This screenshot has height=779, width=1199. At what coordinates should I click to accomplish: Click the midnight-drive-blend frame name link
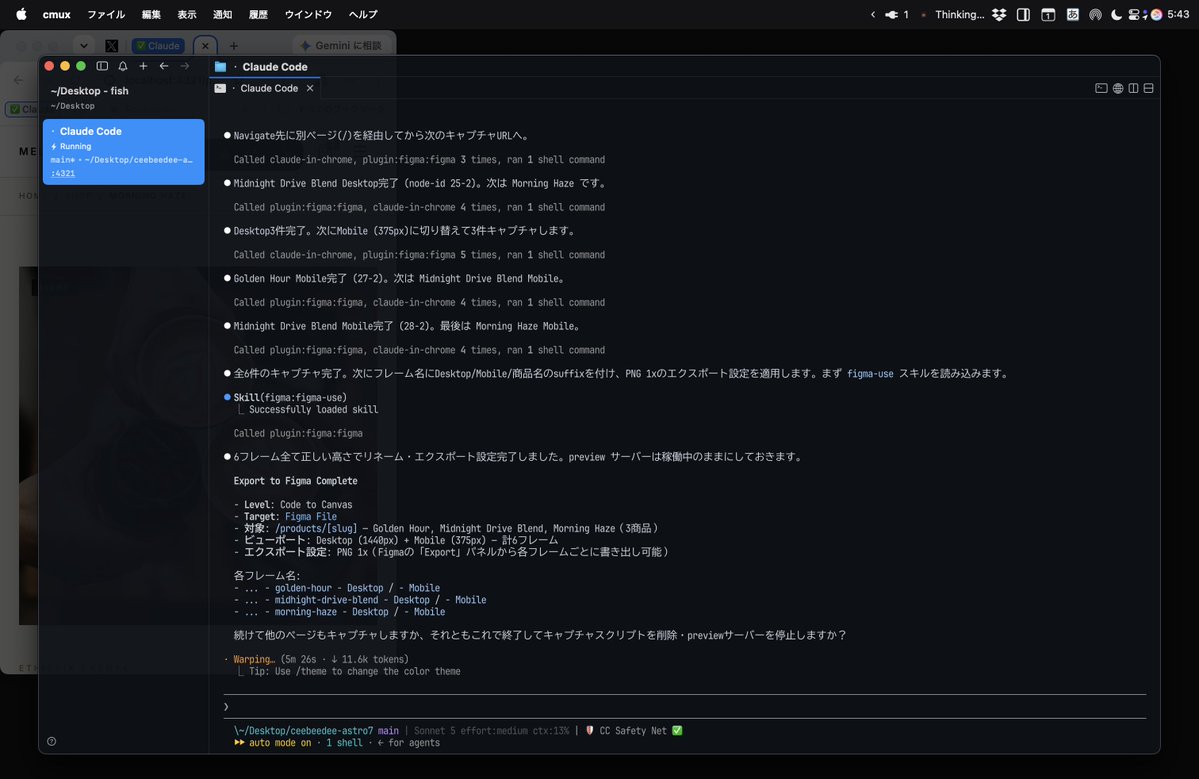[x=327, y=600]
